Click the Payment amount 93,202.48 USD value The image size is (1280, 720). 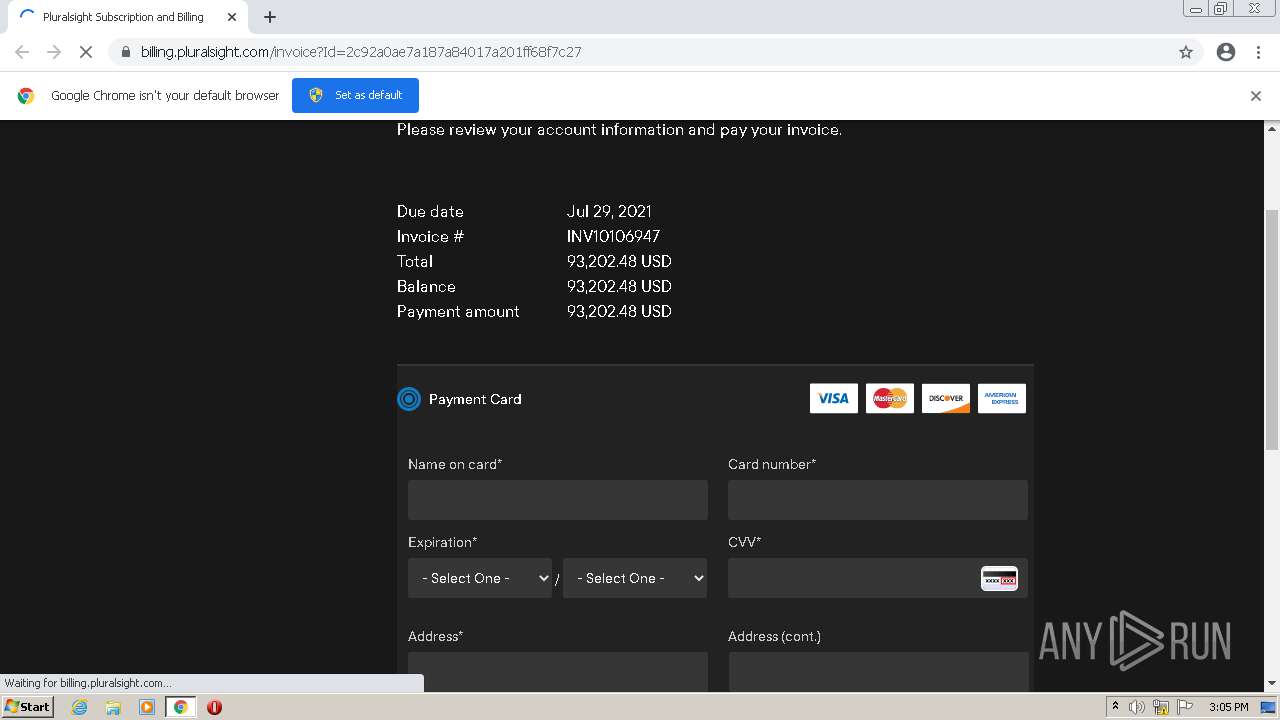(x=619, y=311)
